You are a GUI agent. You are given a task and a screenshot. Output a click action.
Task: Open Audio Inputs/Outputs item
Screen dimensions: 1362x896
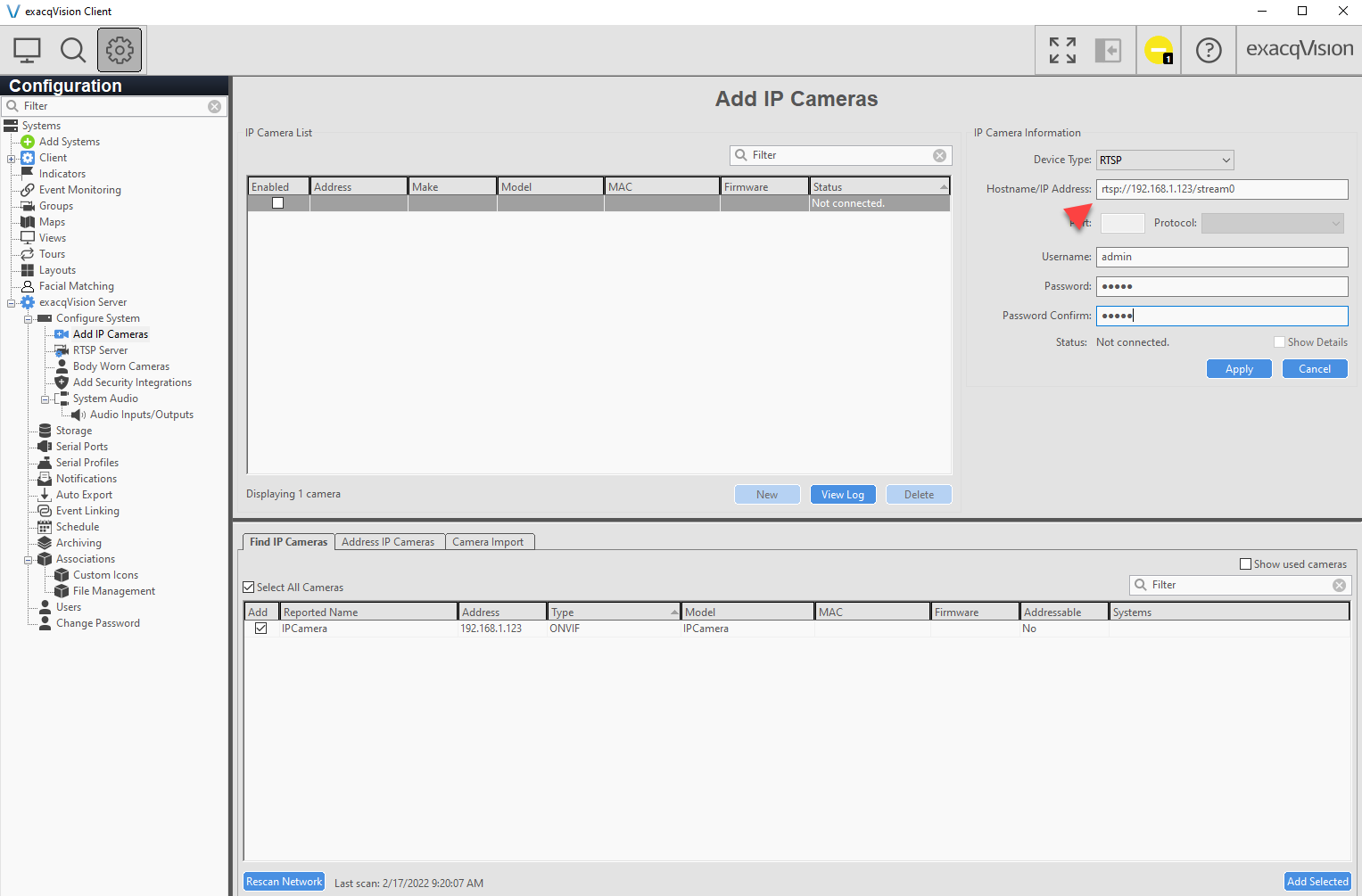click(x=141, y=415)
